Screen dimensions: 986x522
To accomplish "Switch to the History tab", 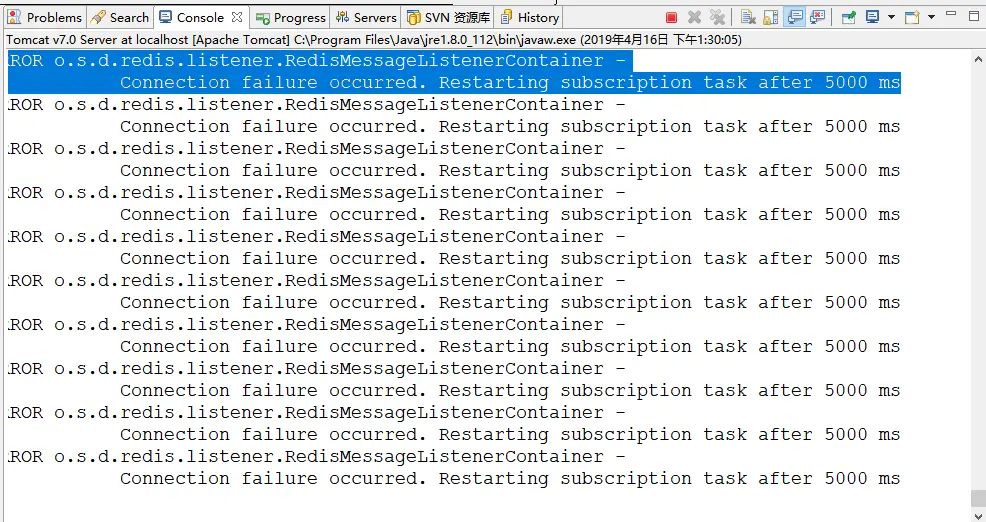I will coord(529,18).
